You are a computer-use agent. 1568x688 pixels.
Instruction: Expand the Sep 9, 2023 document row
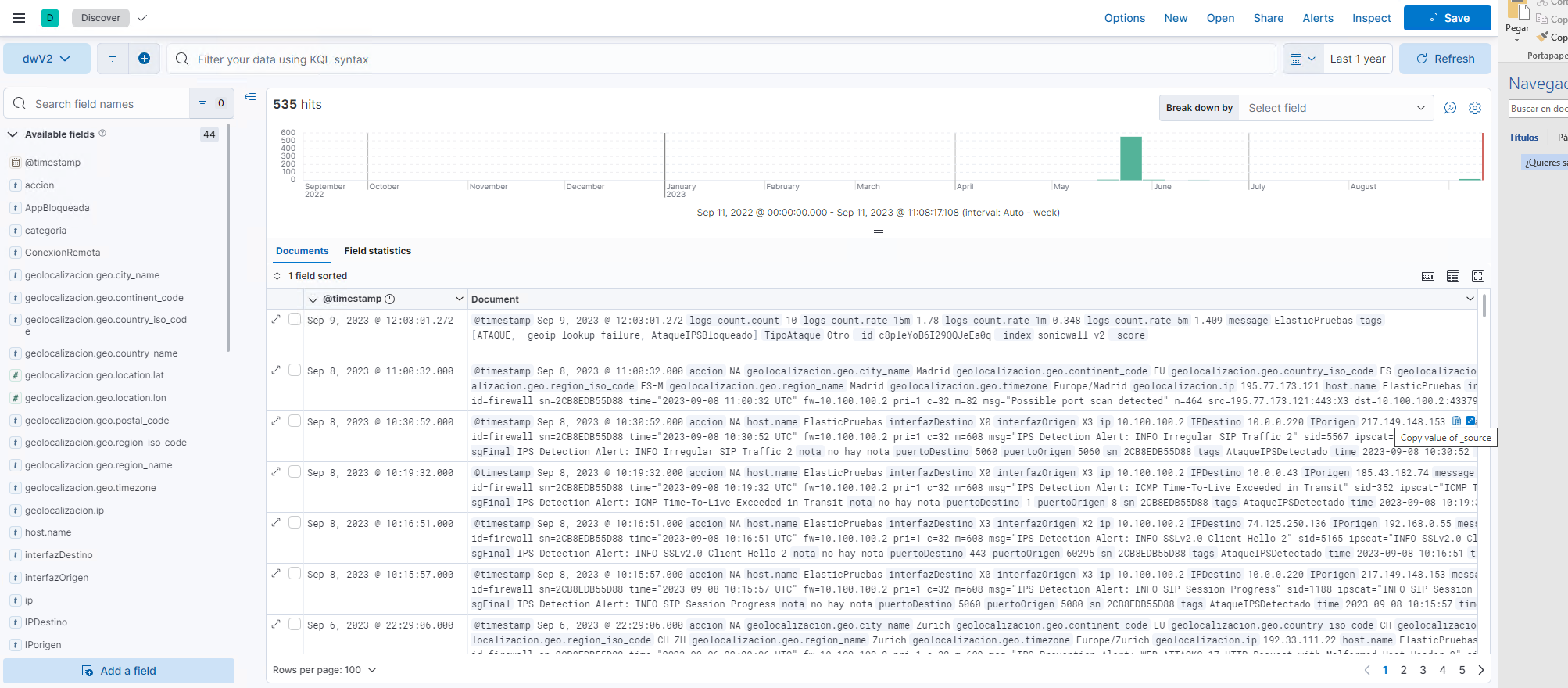tap(276, 320)
